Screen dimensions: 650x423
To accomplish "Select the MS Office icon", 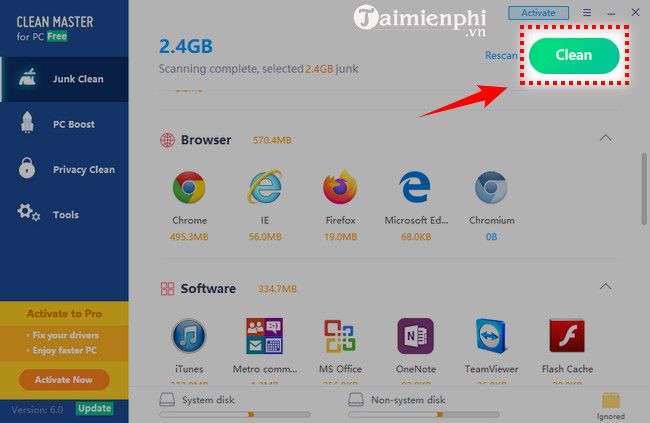I will coord(340,336).
